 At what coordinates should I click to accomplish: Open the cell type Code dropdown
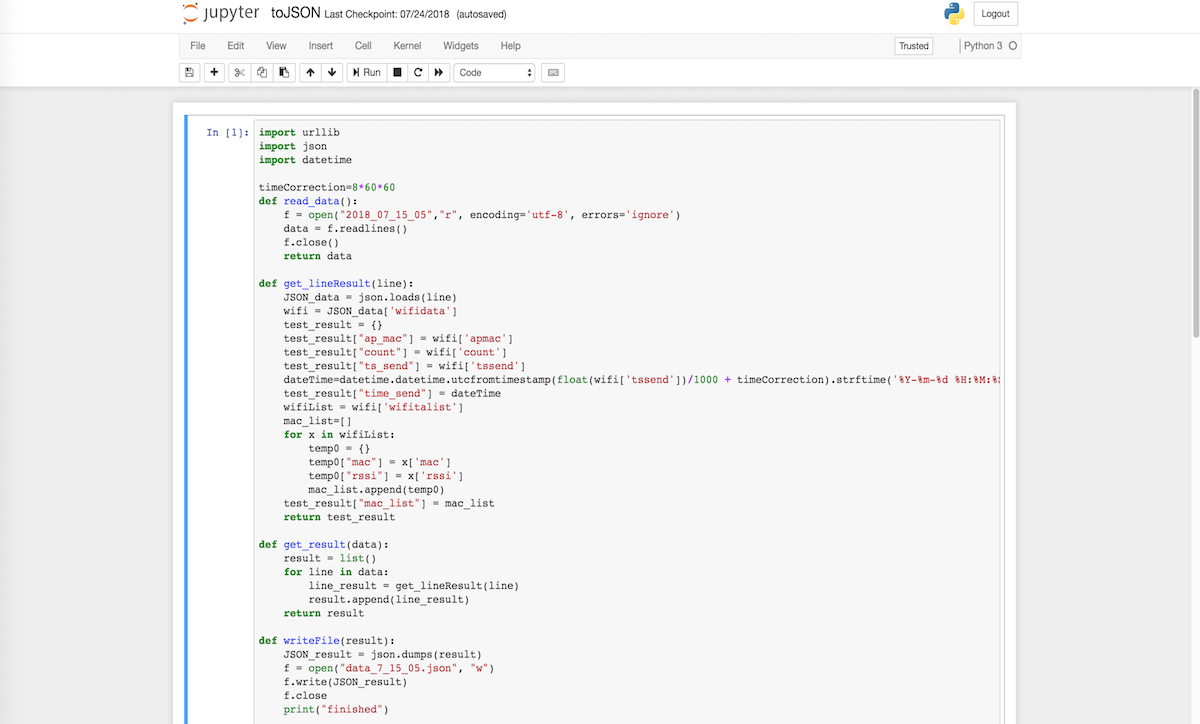coord(495,73)
